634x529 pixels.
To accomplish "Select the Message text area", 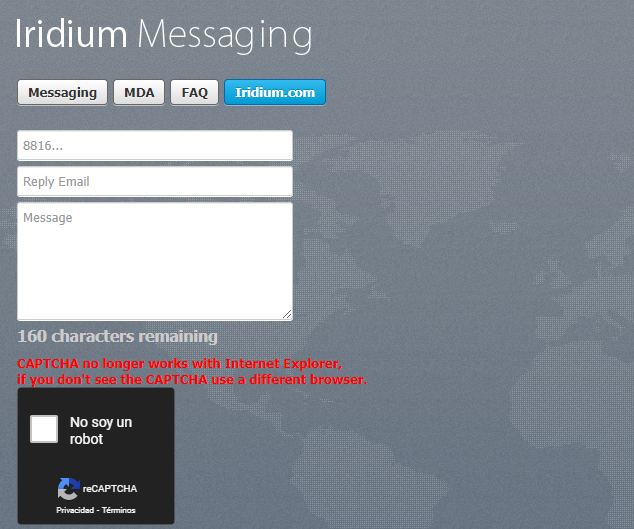I will point(155,260).
